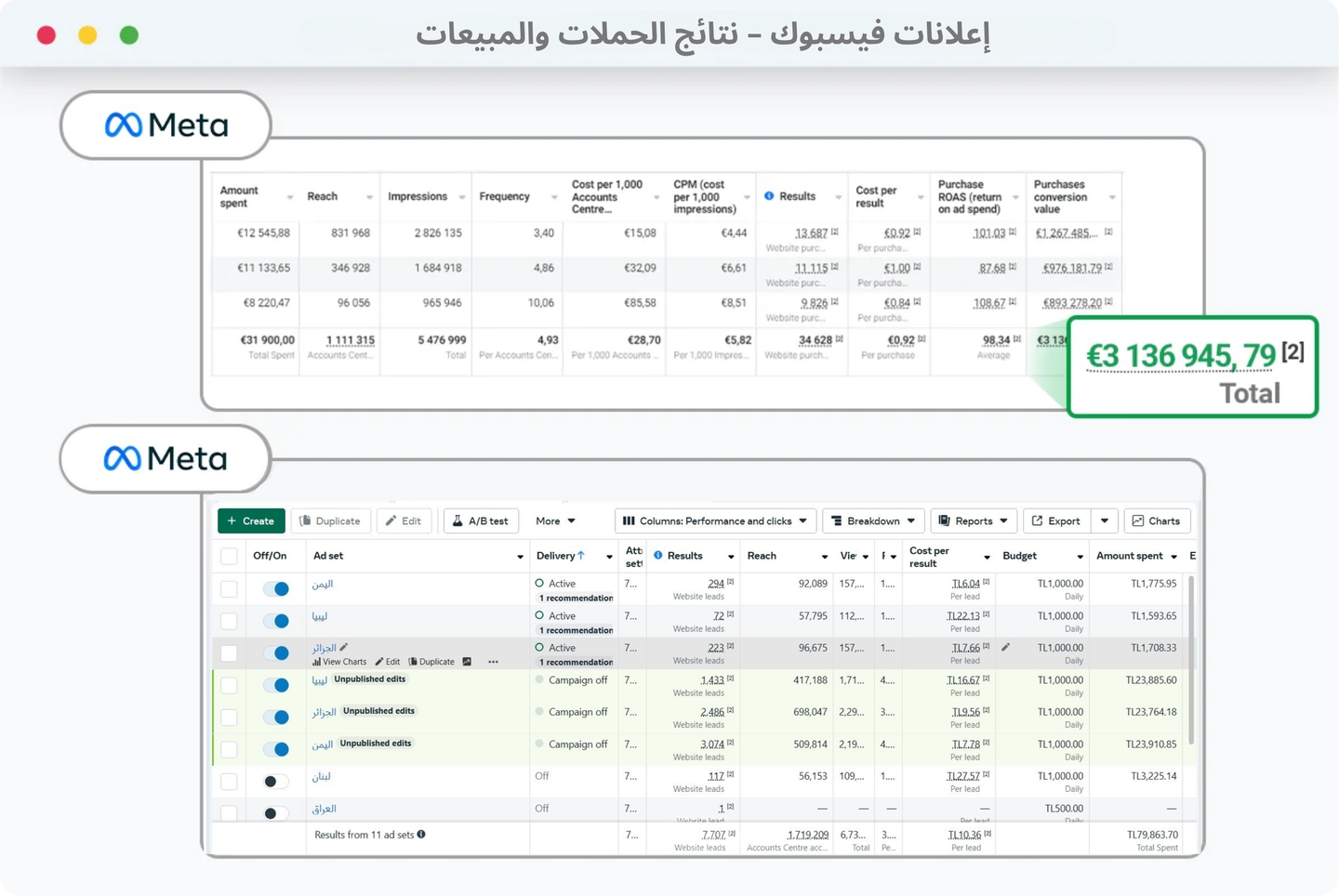This screenshot has width=1339, height=896.
Task: Sort by the Delivery column header
Action: click(556, 556)
